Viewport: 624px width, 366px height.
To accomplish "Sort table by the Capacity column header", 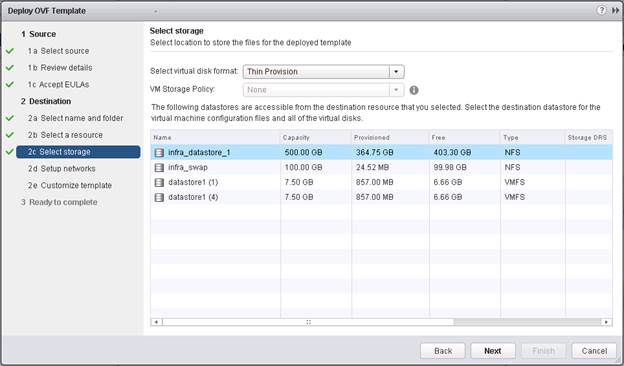I will pyautogui.click(x=296, y=138).
